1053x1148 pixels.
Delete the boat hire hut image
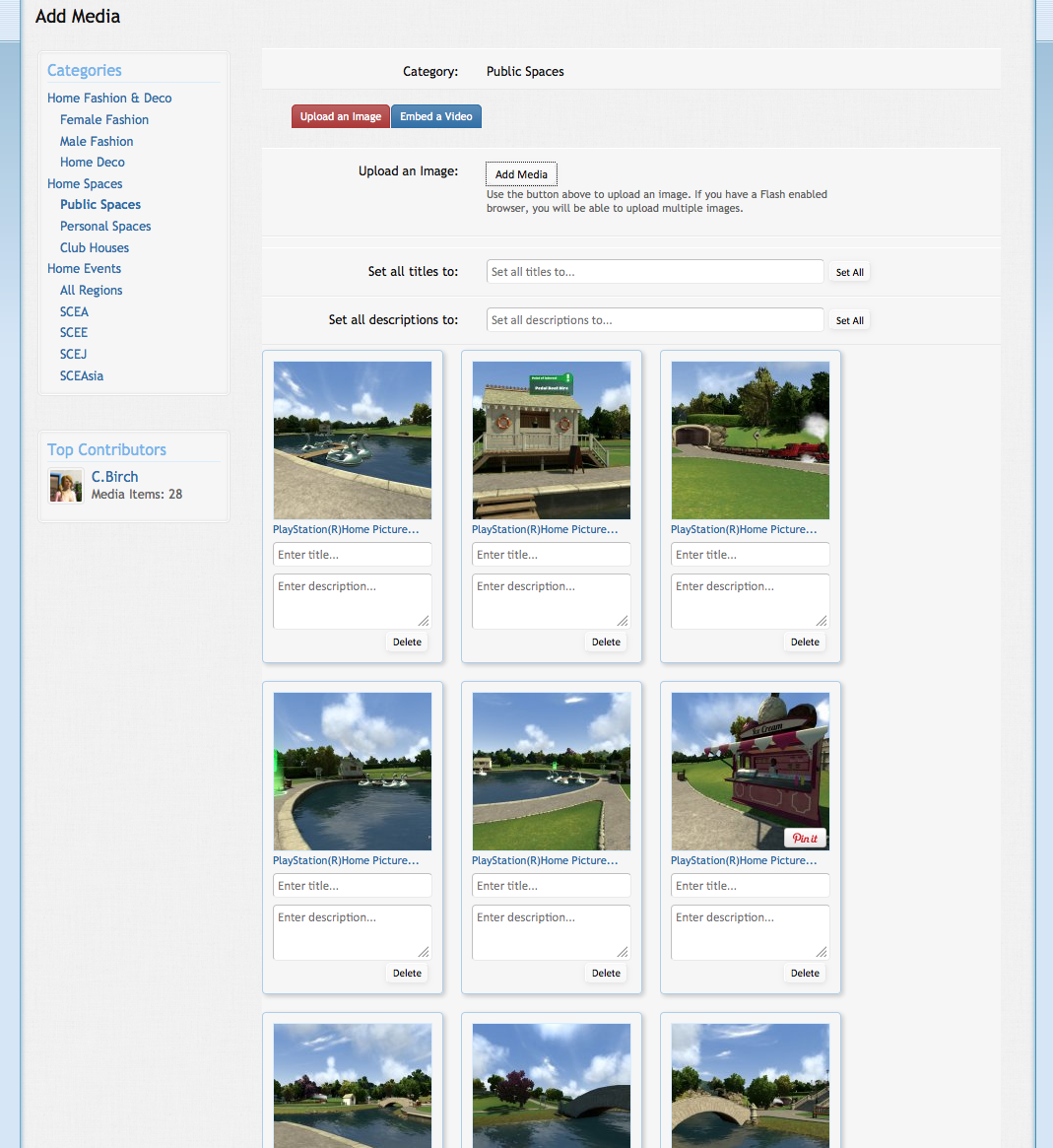(x=606, y=642)
